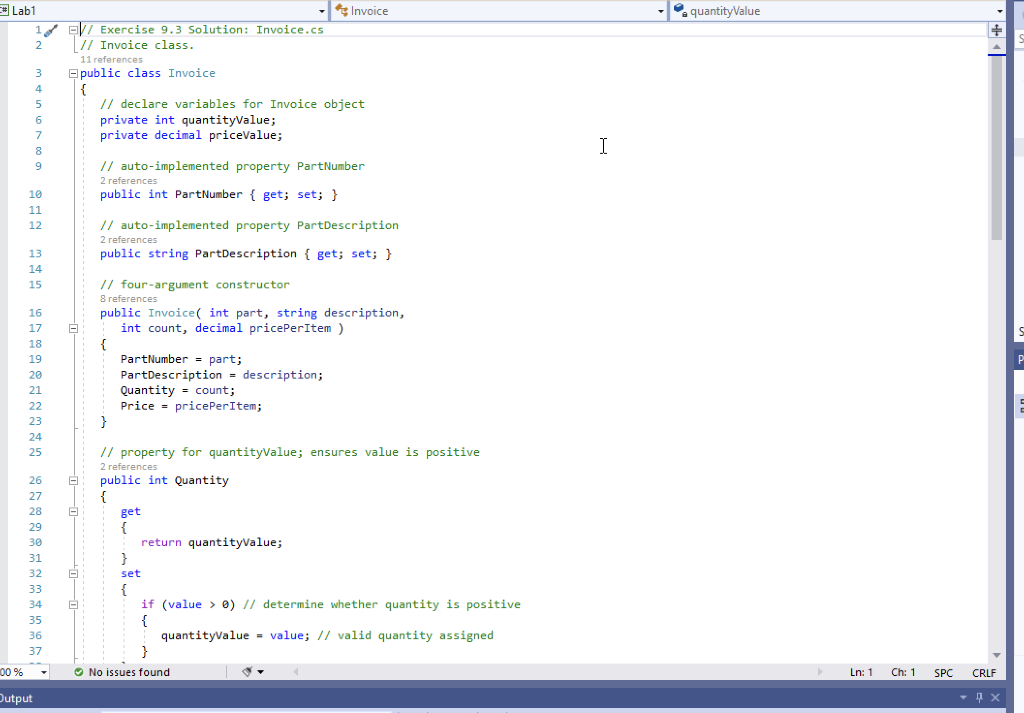
Task: Click the 'Price = pricePerItem;' statement
Action: [x=191, y=406]
